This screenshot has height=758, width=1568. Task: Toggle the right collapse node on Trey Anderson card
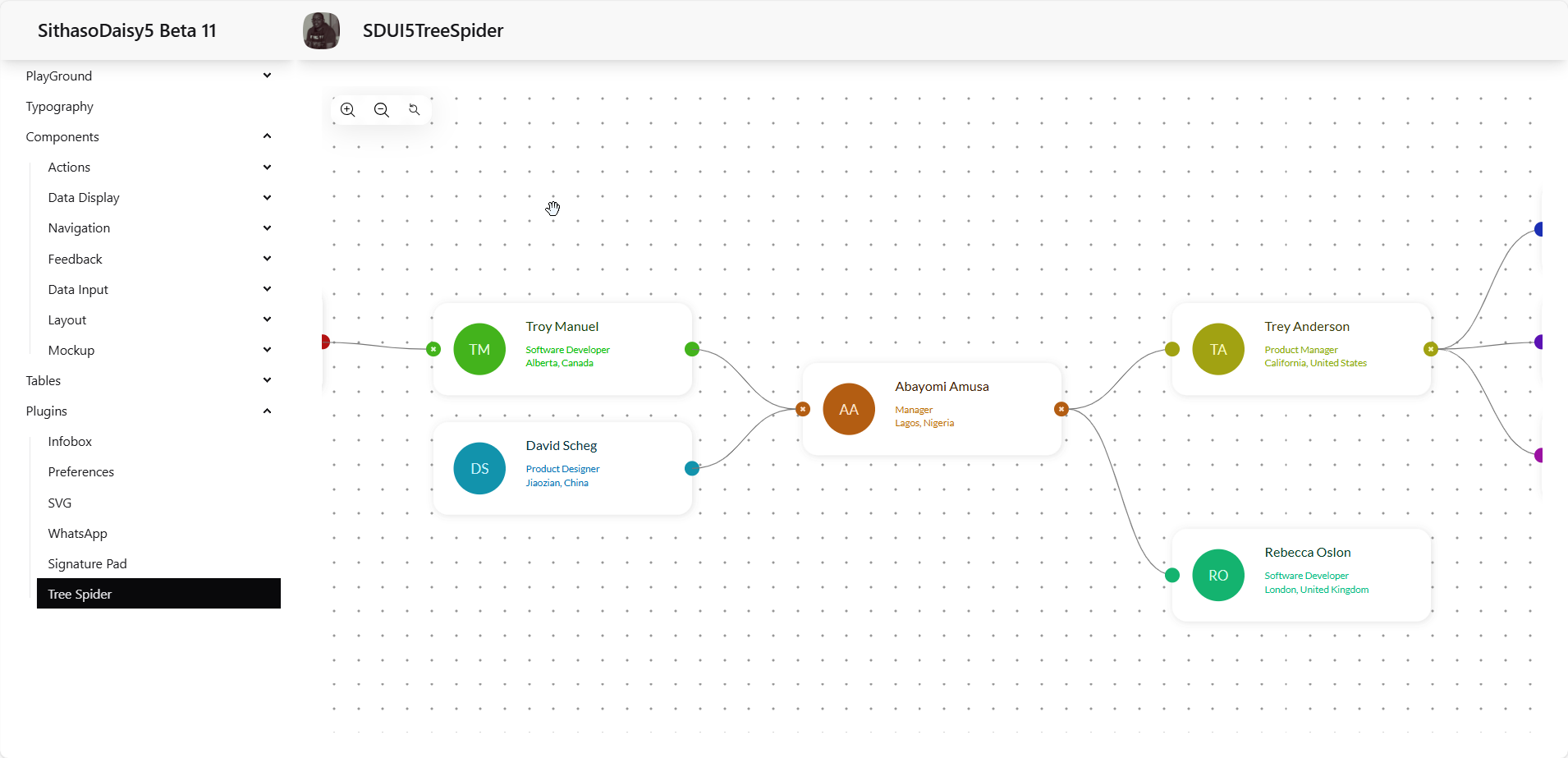[x=1431, y=349]
